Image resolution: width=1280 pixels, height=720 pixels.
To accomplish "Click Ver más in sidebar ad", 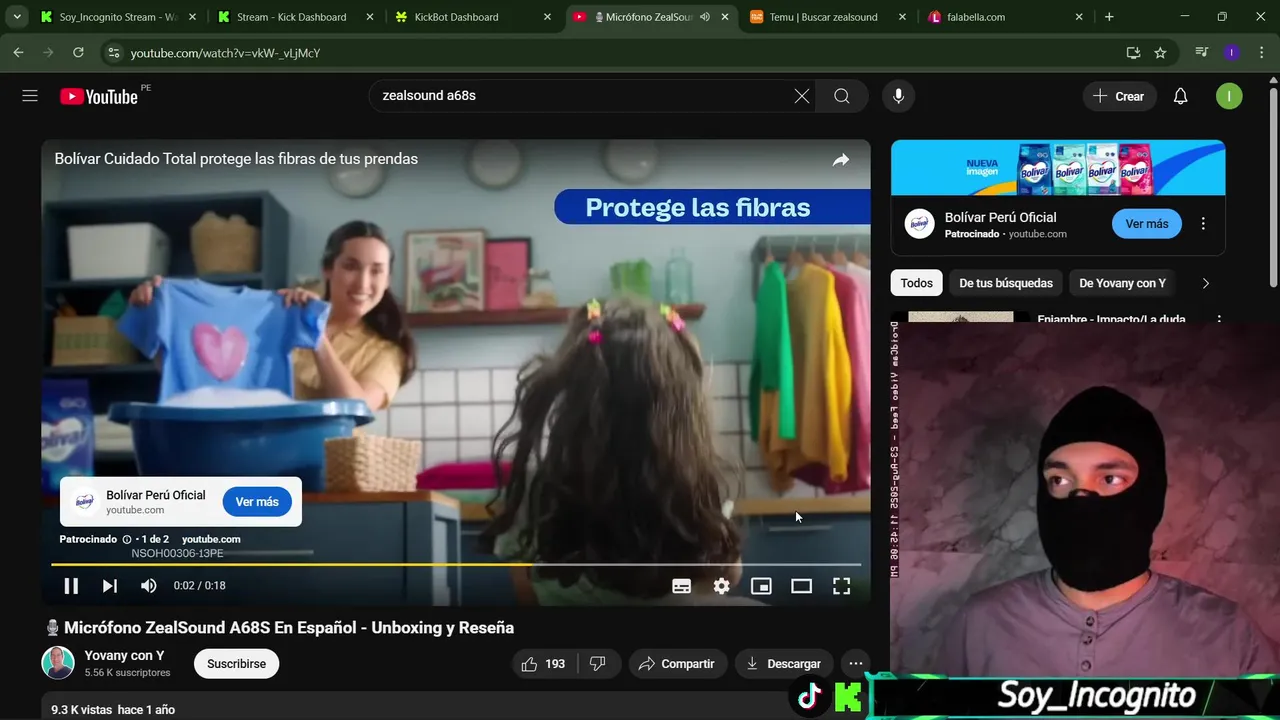I will (1147, 224).
